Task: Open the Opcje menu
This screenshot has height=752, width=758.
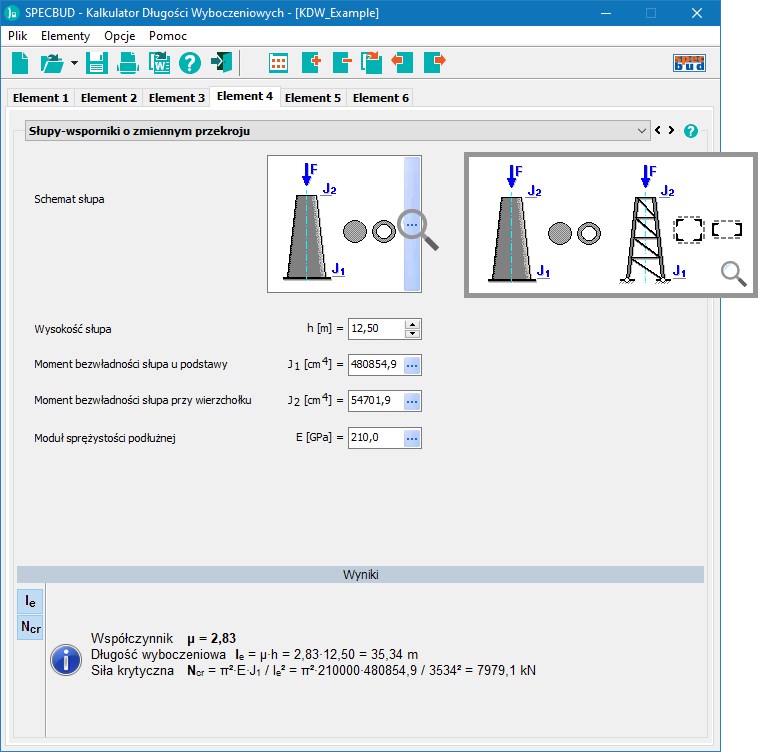Action: pos(119,35)
